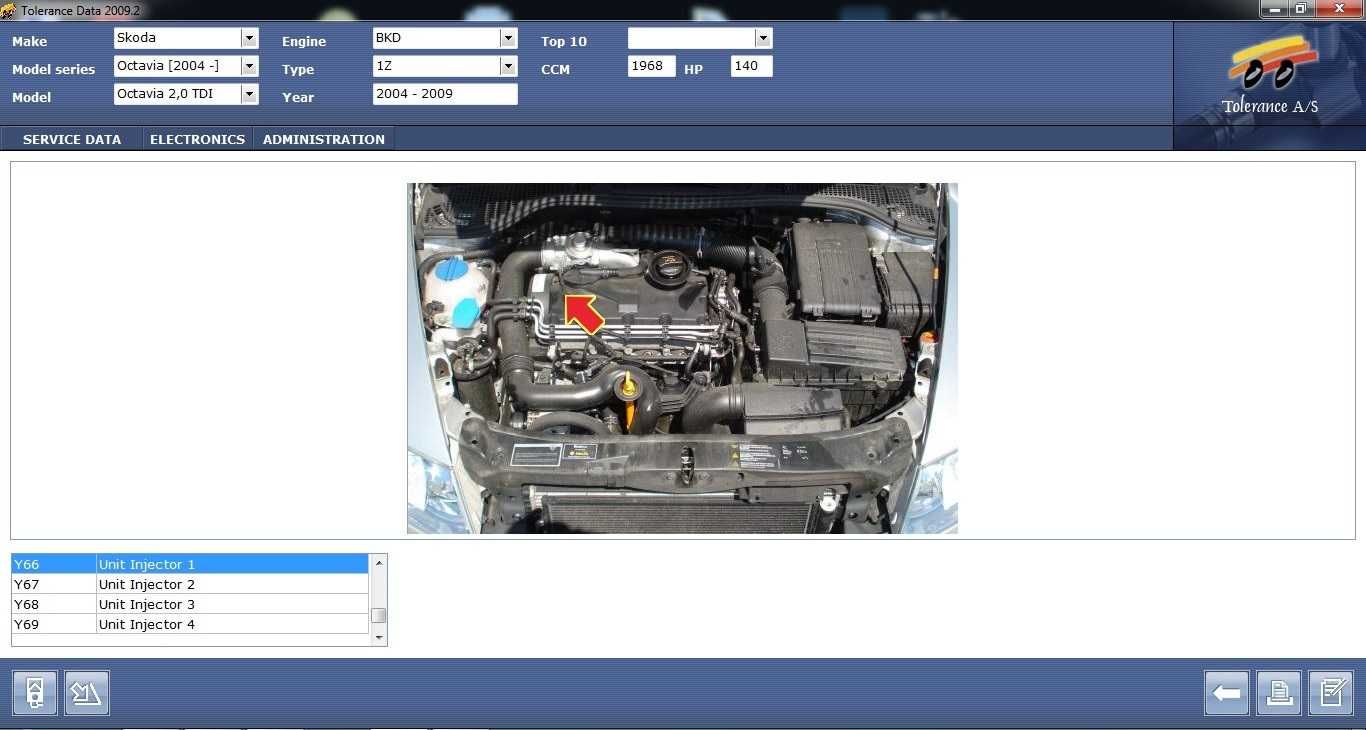Screen dimensions: 1366x730
Task: Click the wiring diagram icon in bottom bar
Action: tap(87, 692)
